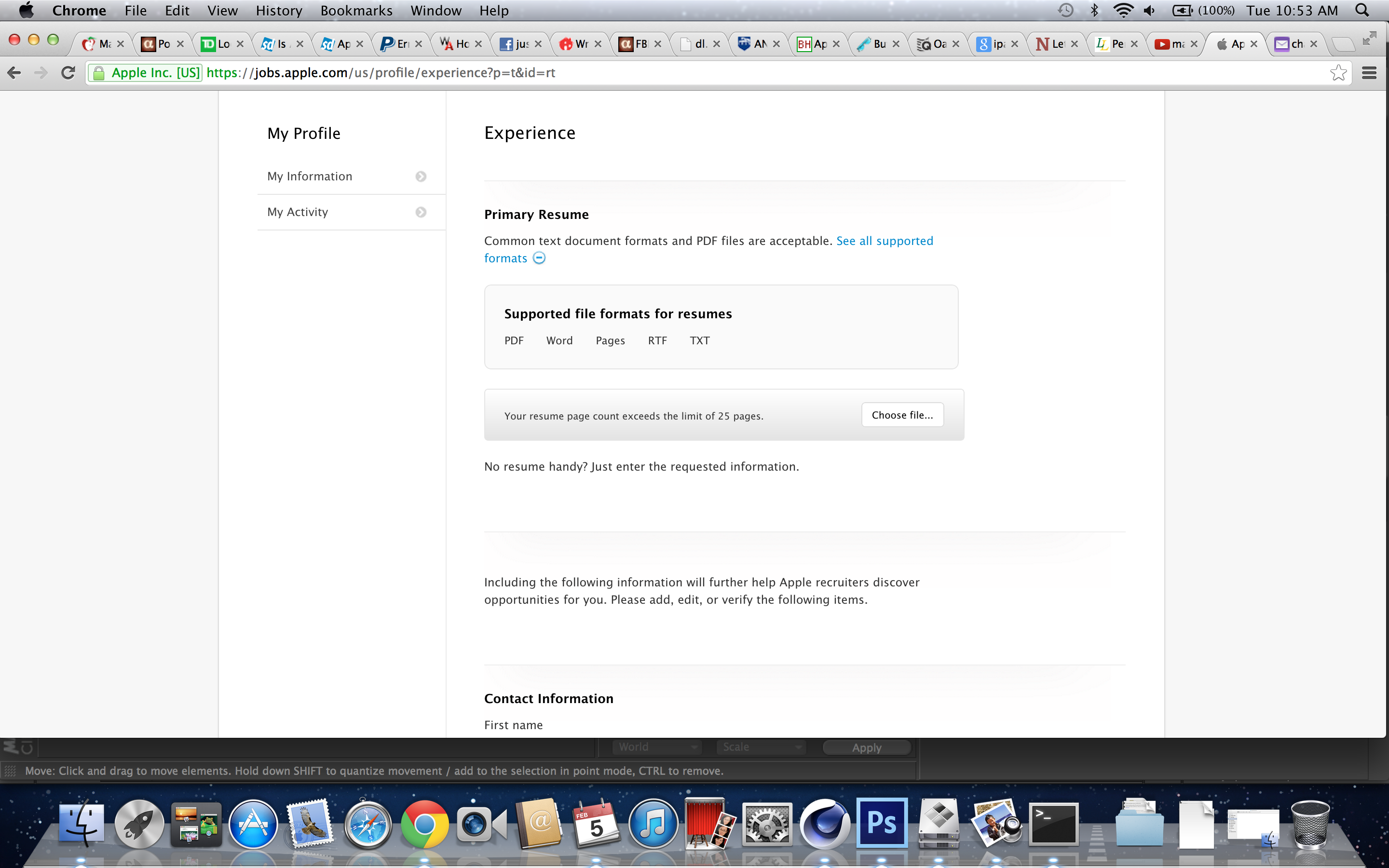1389x868 pixels.
Task: Open My Activity profile section
Action: point(351,212)
